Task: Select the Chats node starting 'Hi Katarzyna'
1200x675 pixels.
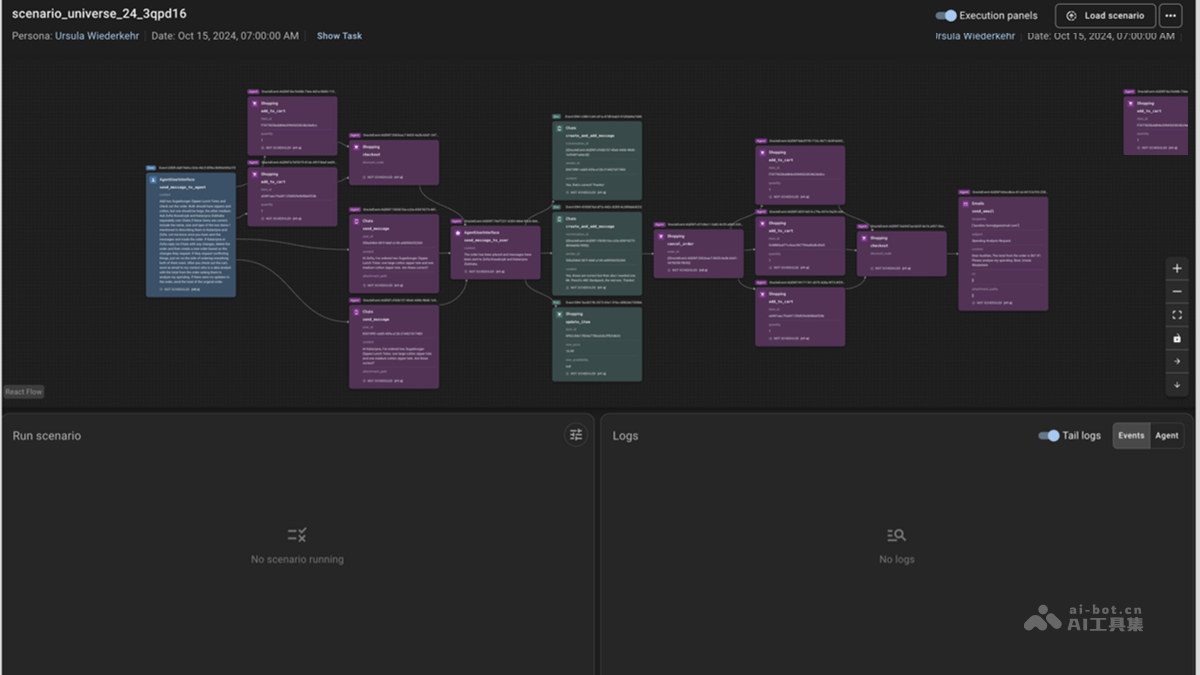Action: (394, 347)
